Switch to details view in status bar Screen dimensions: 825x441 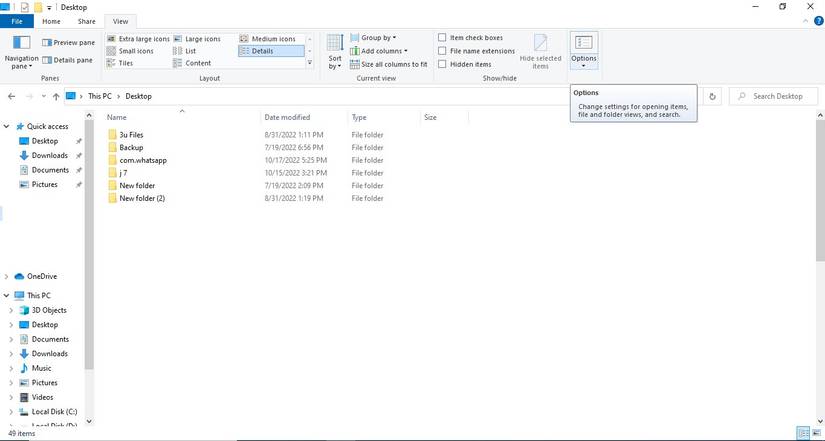803,433
